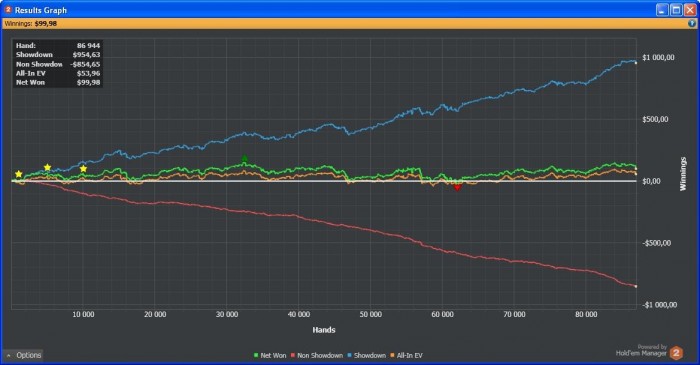Click the first yellow star near the graph start

[18, 174]
